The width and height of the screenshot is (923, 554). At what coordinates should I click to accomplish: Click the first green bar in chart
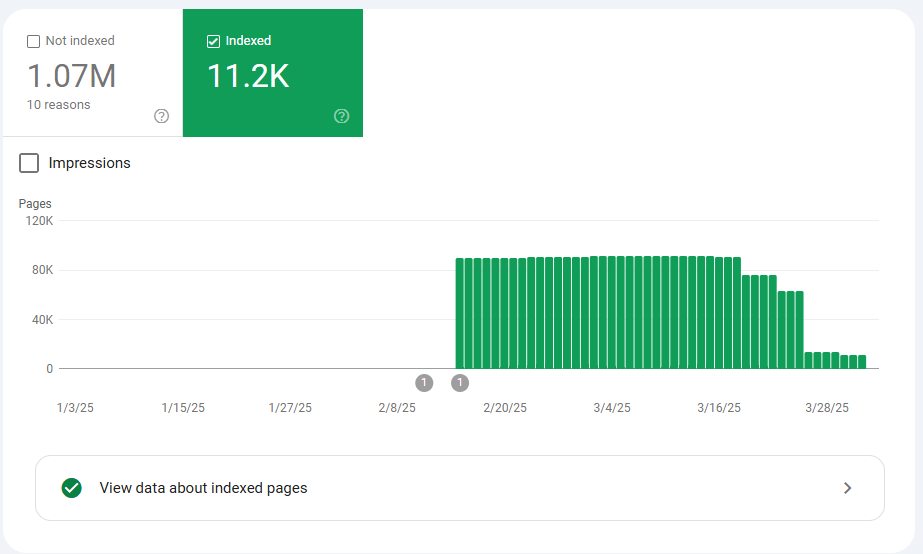(460, 313)
